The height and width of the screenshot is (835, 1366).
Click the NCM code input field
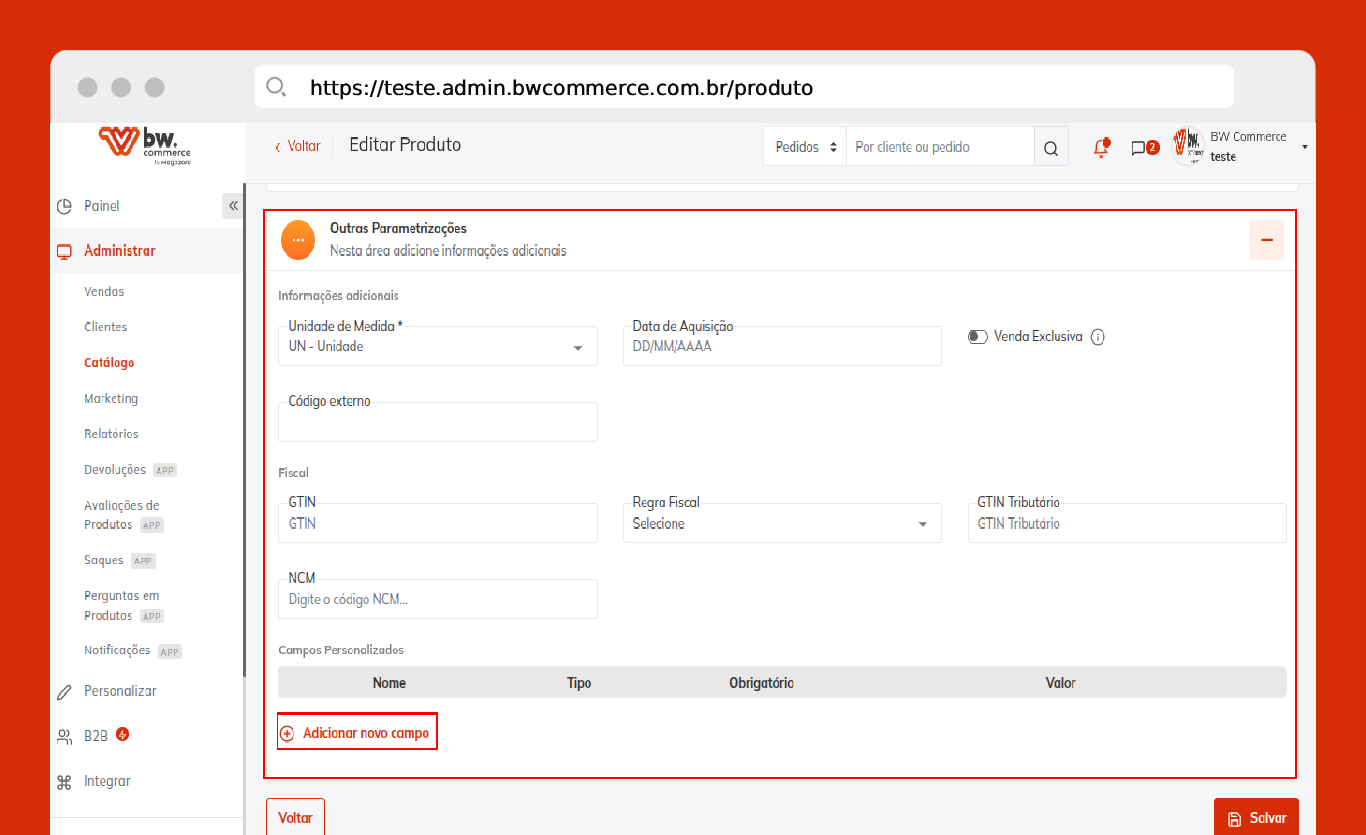tap(438, 600)
